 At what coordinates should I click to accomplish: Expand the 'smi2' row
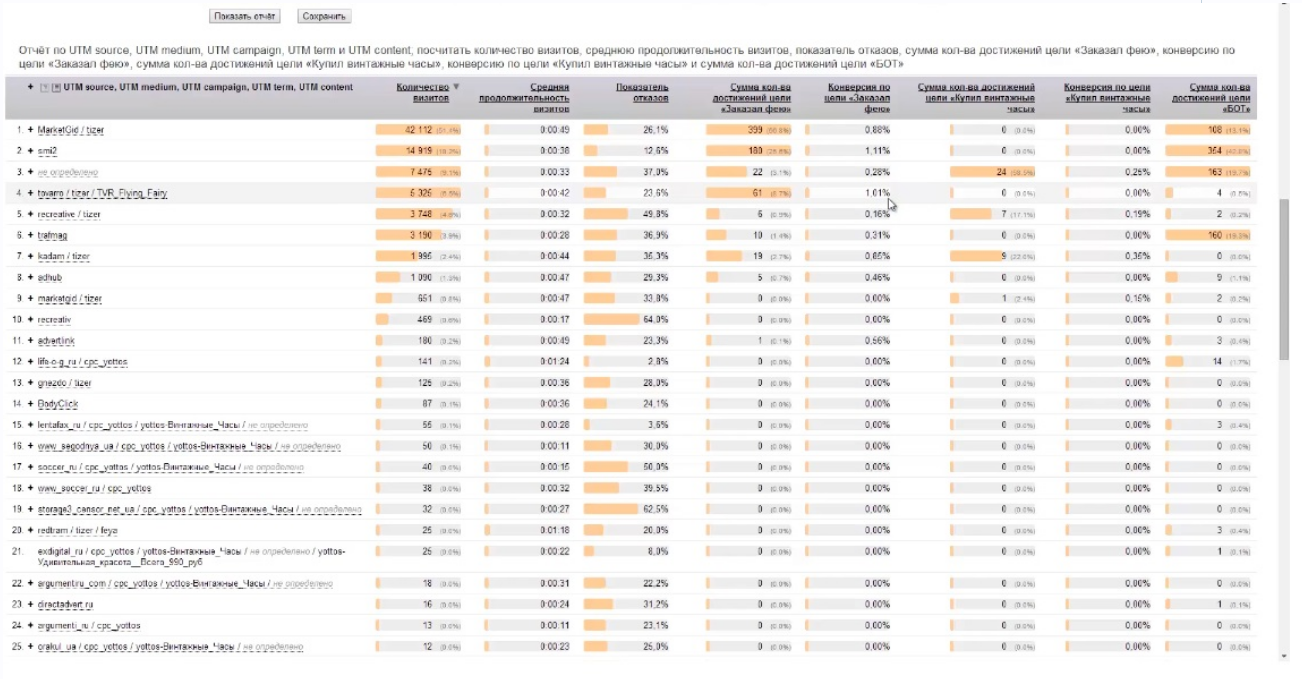31,151
